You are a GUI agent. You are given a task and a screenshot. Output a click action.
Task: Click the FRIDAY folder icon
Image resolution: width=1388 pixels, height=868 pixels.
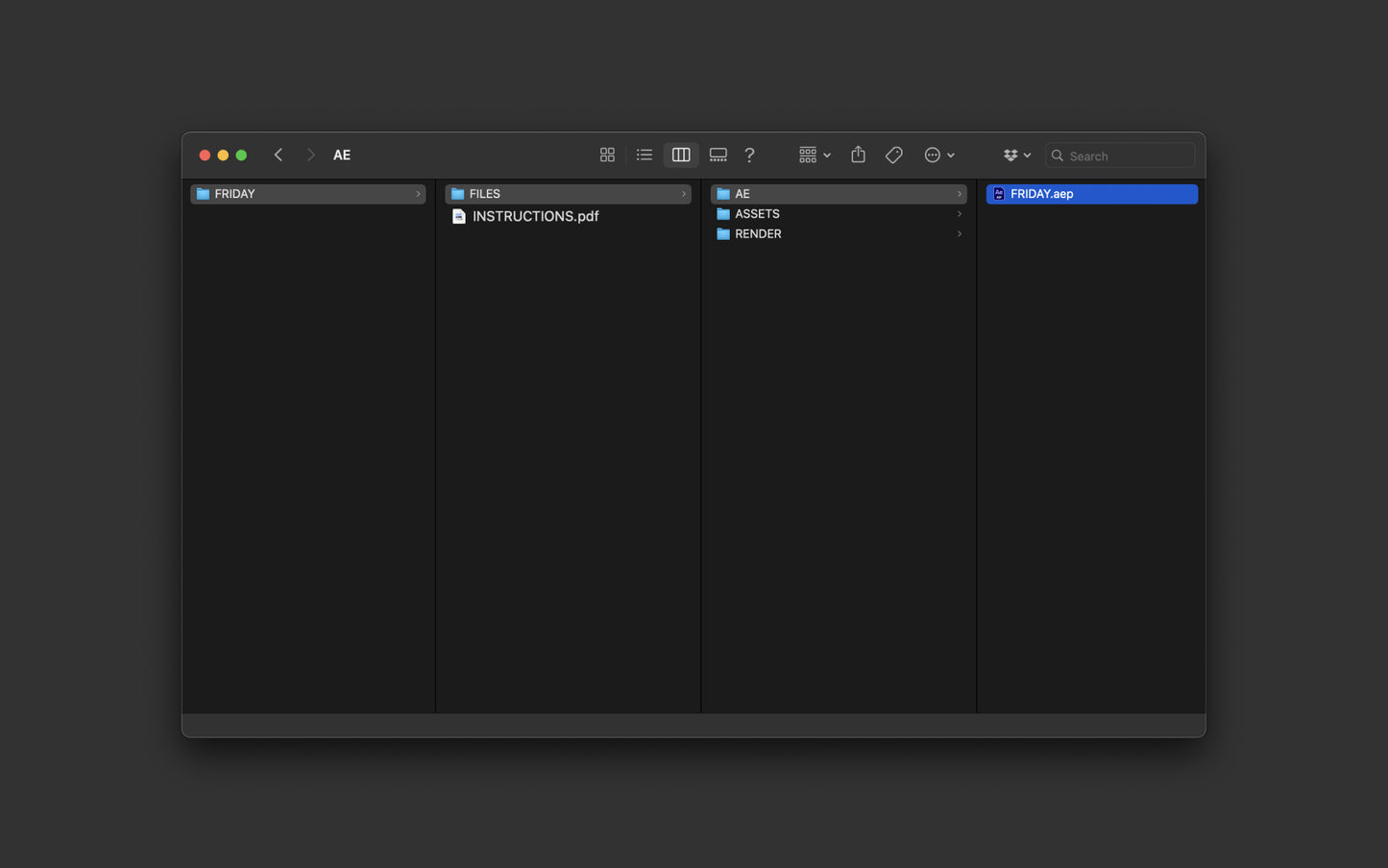[x=203, y=194]
